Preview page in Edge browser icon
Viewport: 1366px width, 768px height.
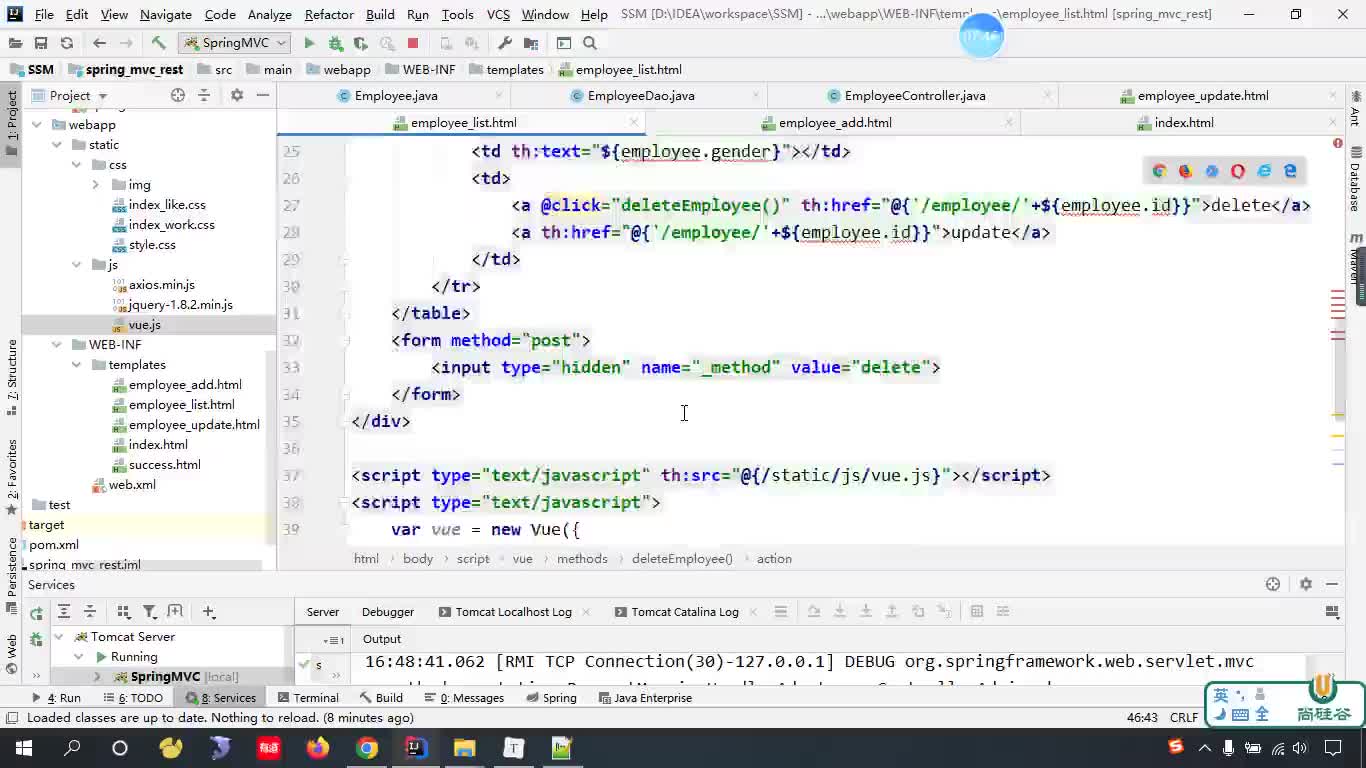1290,171
